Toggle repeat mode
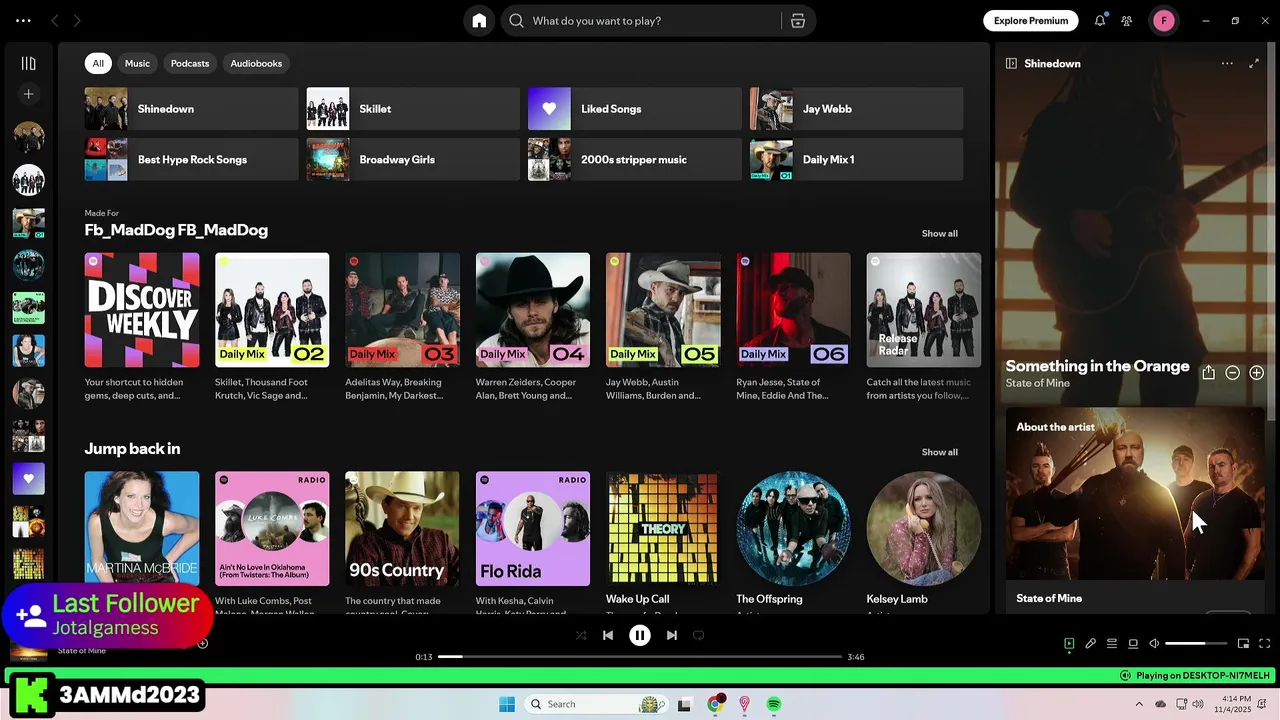The image size is (1280, 720). [x=699, y=635]
